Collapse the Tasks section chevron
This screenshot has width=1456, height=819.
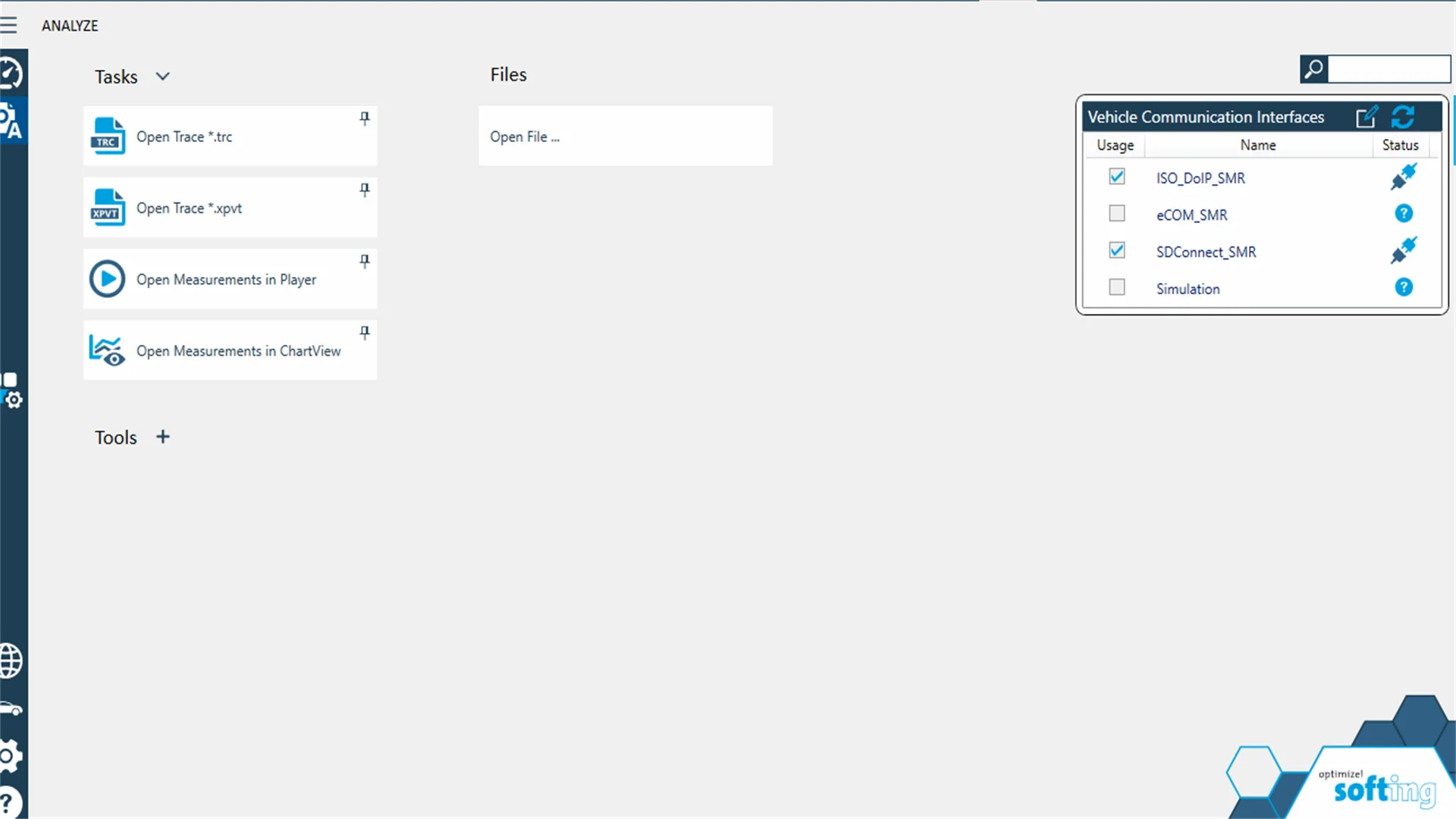pos(162,77)
